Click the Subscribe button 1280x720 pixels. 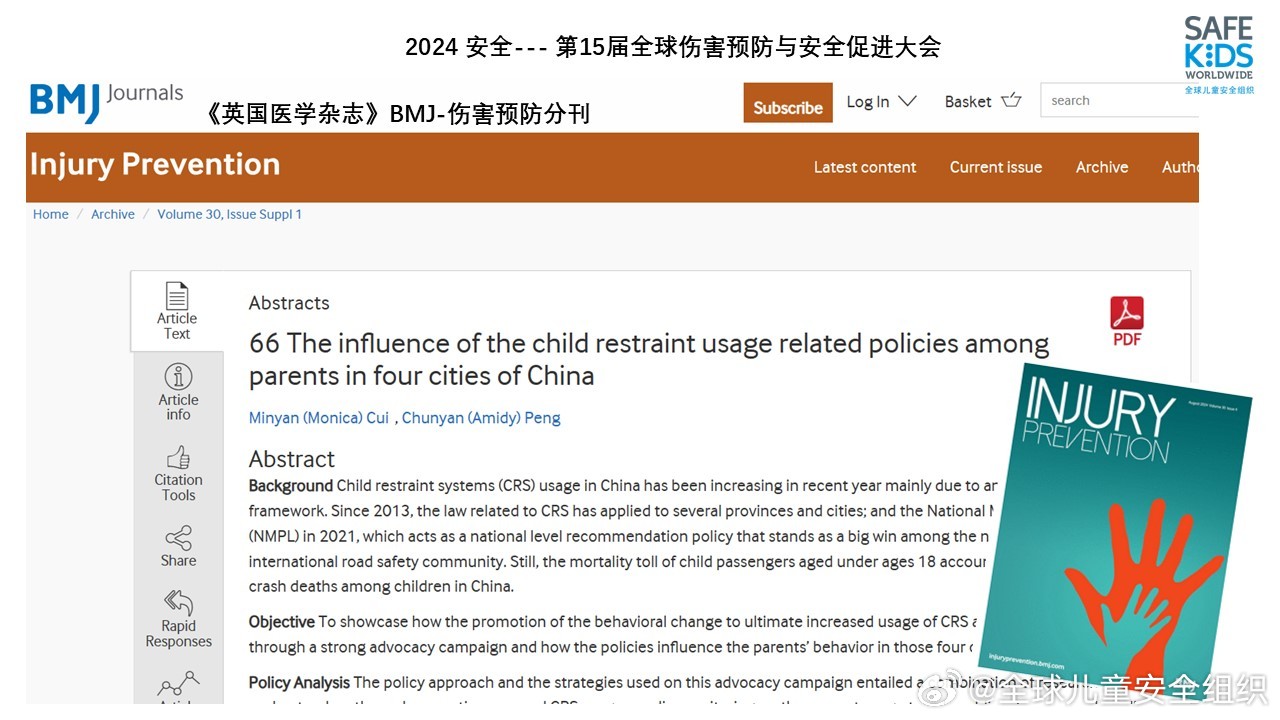(x=788, y=103)
